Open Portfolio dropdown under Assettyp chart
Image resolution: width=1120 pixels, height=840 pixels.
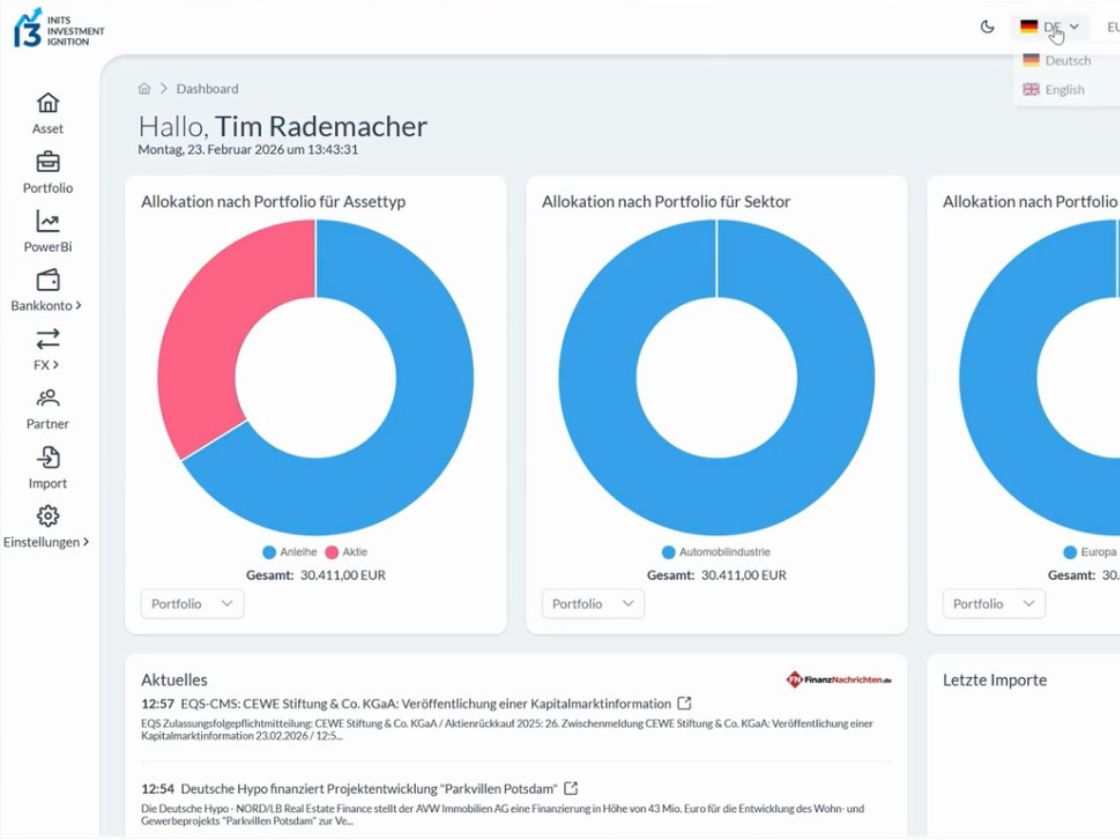tap(192, 604)
